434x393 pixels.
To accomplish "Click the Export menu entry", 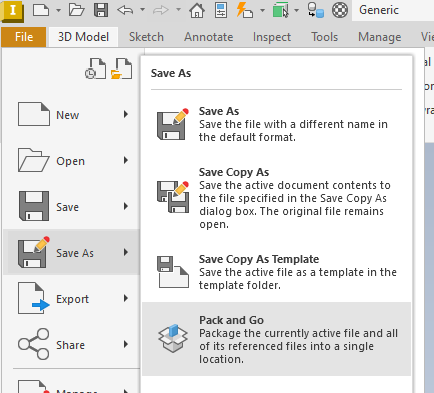I will tap(71, 299).
